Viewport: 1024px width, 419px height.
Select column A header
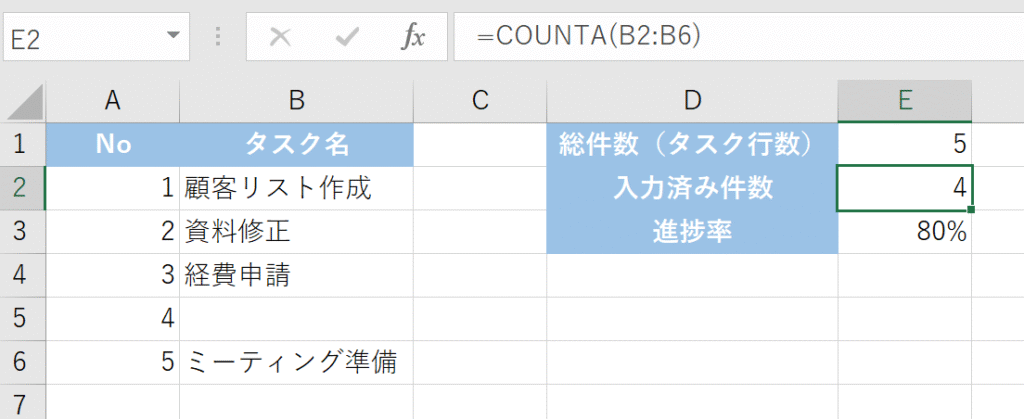(112, 101)
